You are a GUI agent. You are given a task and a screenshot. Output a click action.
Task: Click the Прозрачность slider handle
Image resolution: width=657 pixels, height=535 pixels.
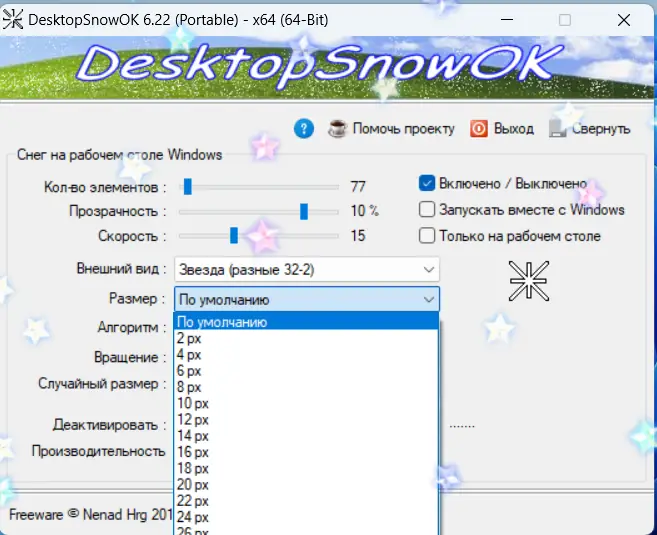coord(304,212)
